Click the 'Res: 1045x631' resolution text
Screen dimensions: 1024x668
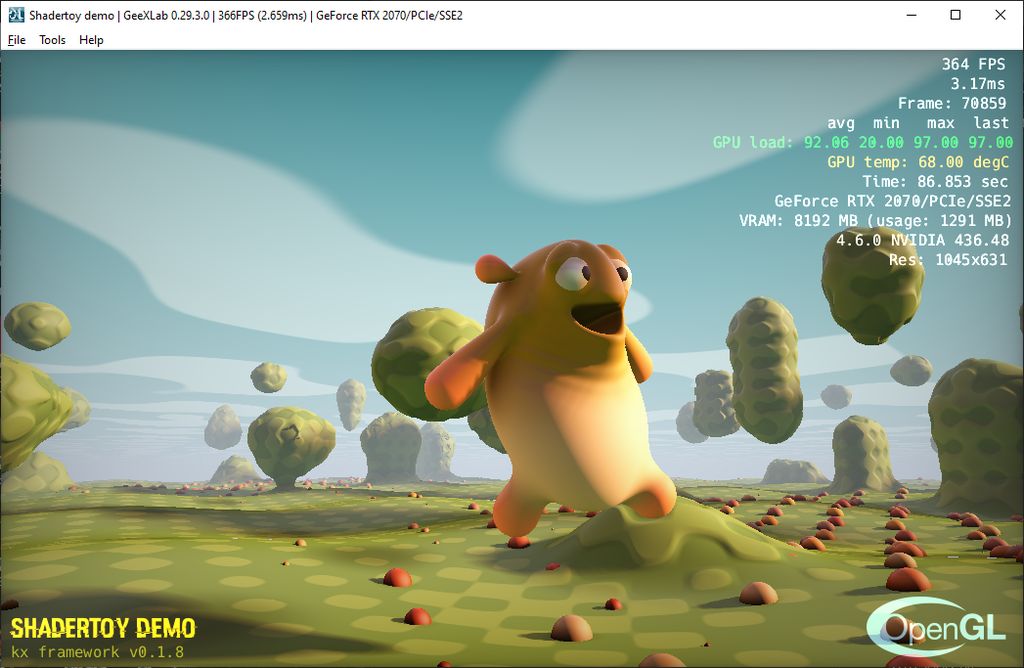click(x=948, y=260)
